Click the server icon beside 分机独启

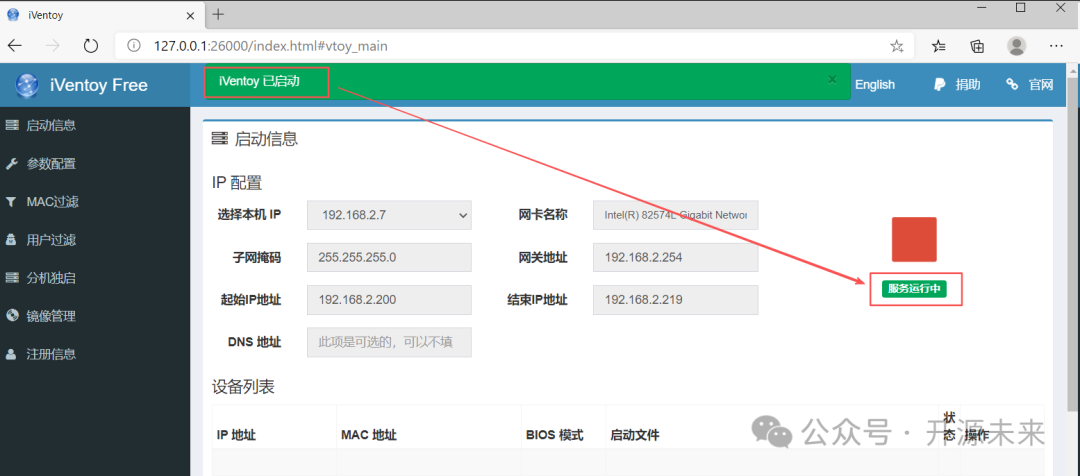point(11,278)
